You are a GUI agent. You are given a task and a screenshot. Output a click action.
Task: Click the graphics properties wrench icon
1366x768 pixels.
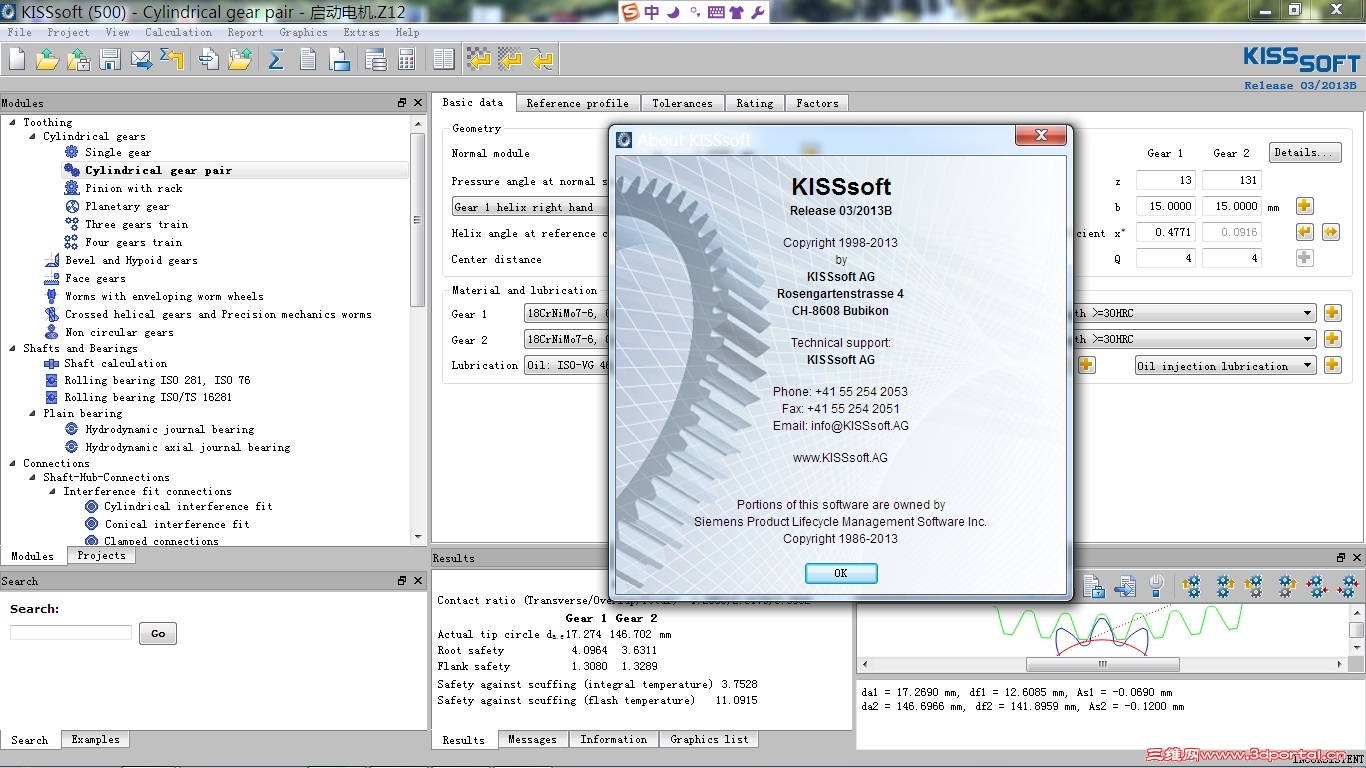(1156, 586)
